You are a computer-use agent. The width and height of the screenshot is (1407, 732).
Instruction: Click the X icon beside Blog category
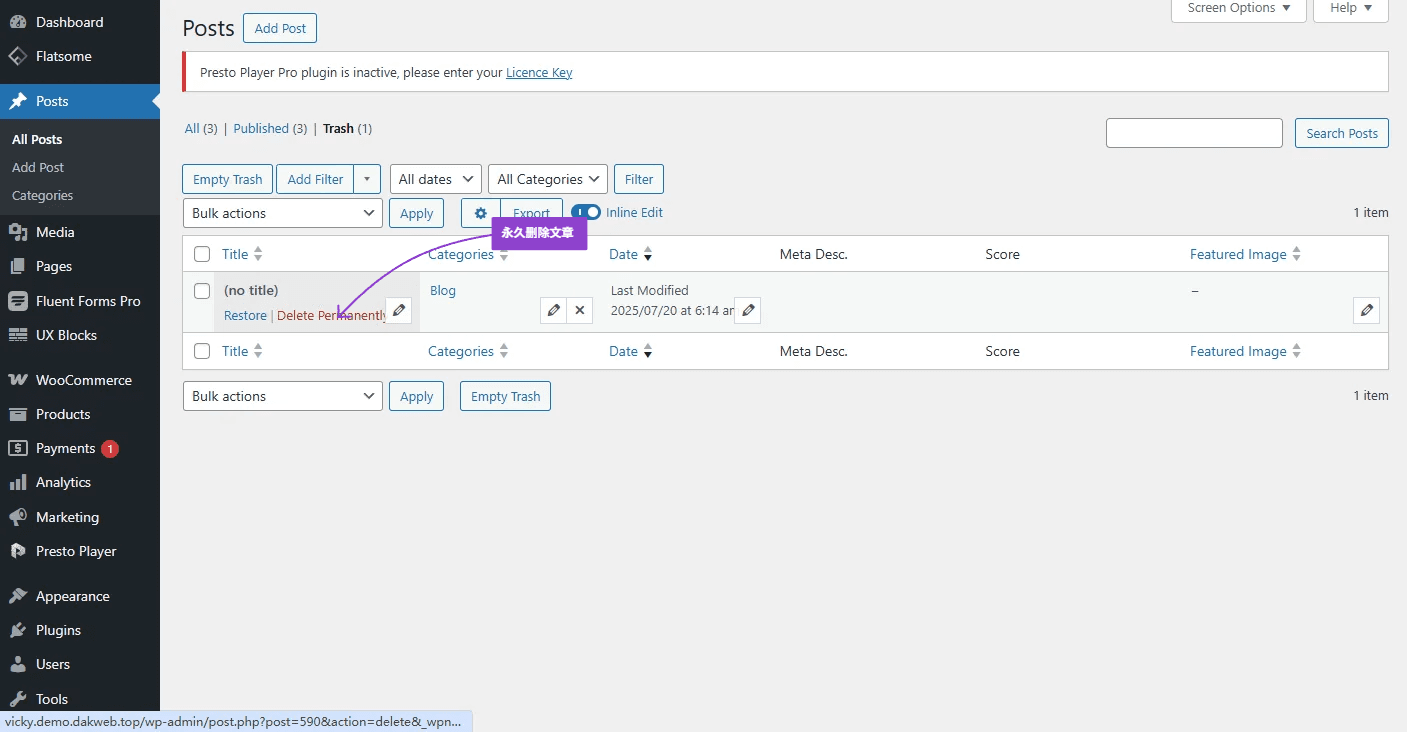point(580,310)
